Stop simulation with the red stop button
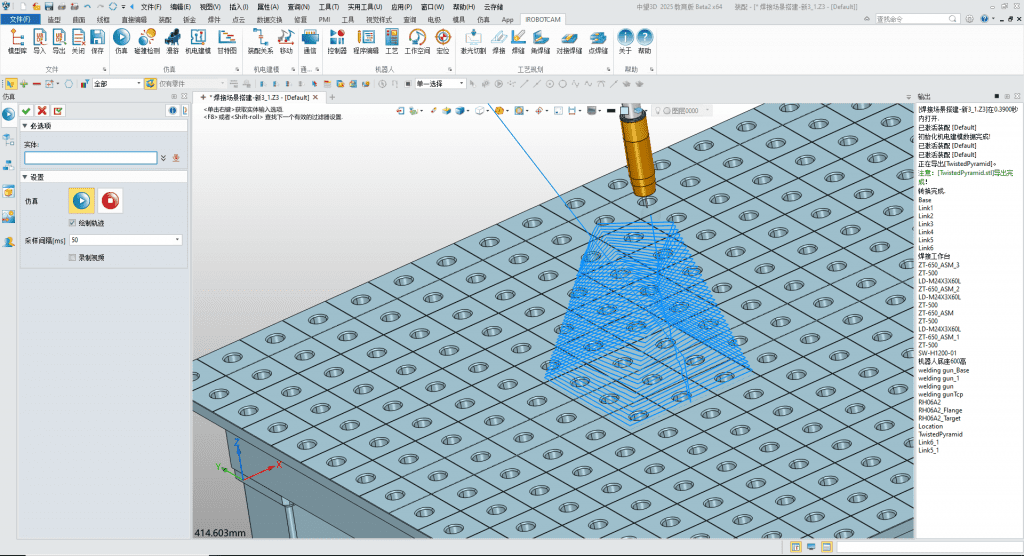1024x556 pixels. click(x=110, y=201)
